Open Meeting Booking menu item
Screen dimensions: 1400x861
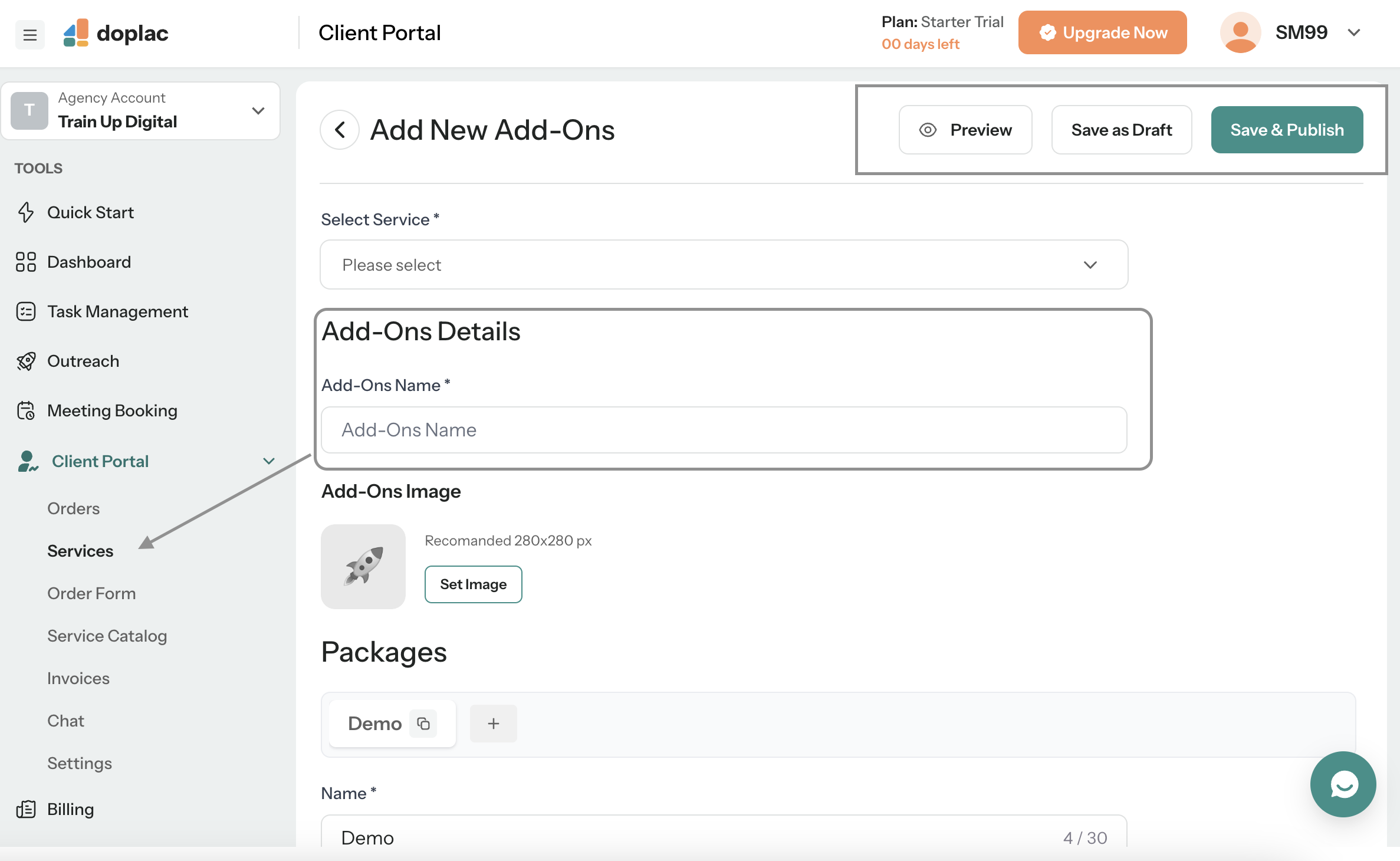[112, 410]
